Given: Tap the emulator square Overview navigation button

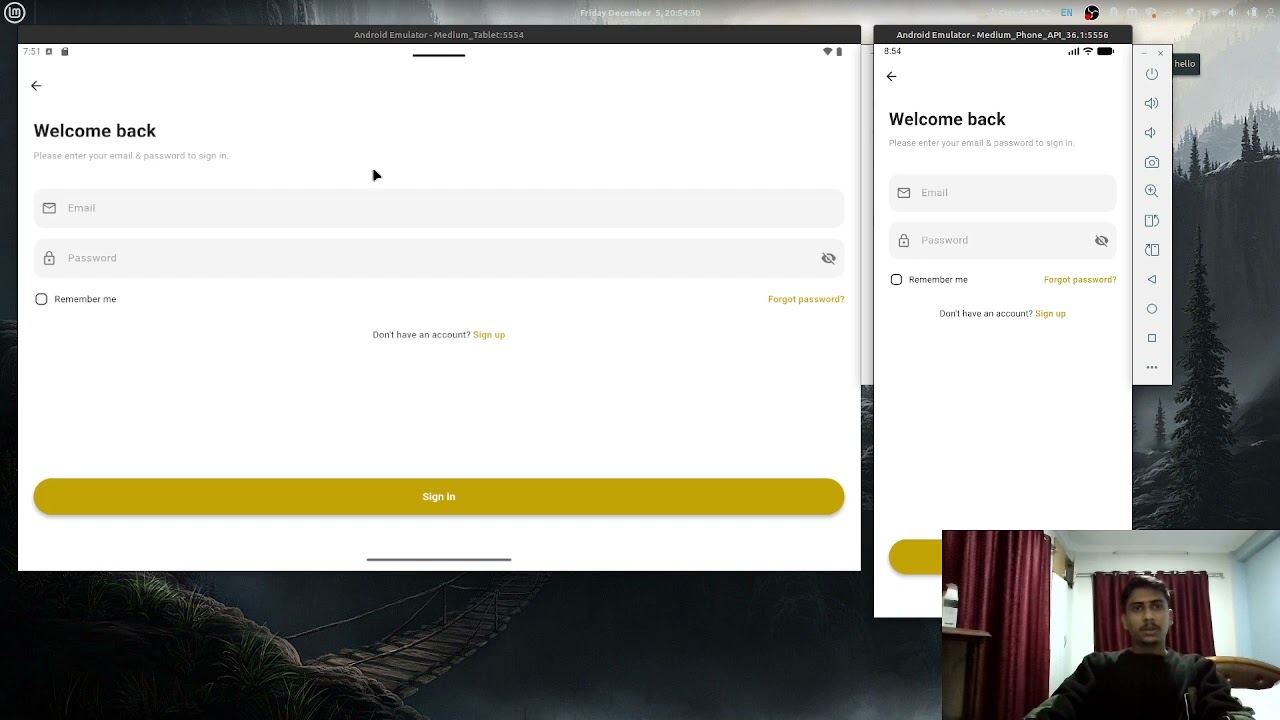Looking at the screenshot, I should click(1152, 338).
